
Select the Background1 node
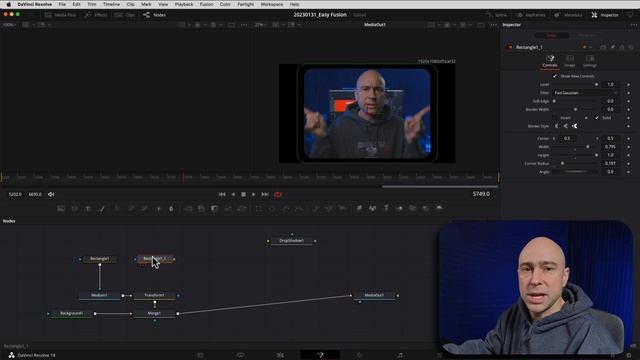71,313
